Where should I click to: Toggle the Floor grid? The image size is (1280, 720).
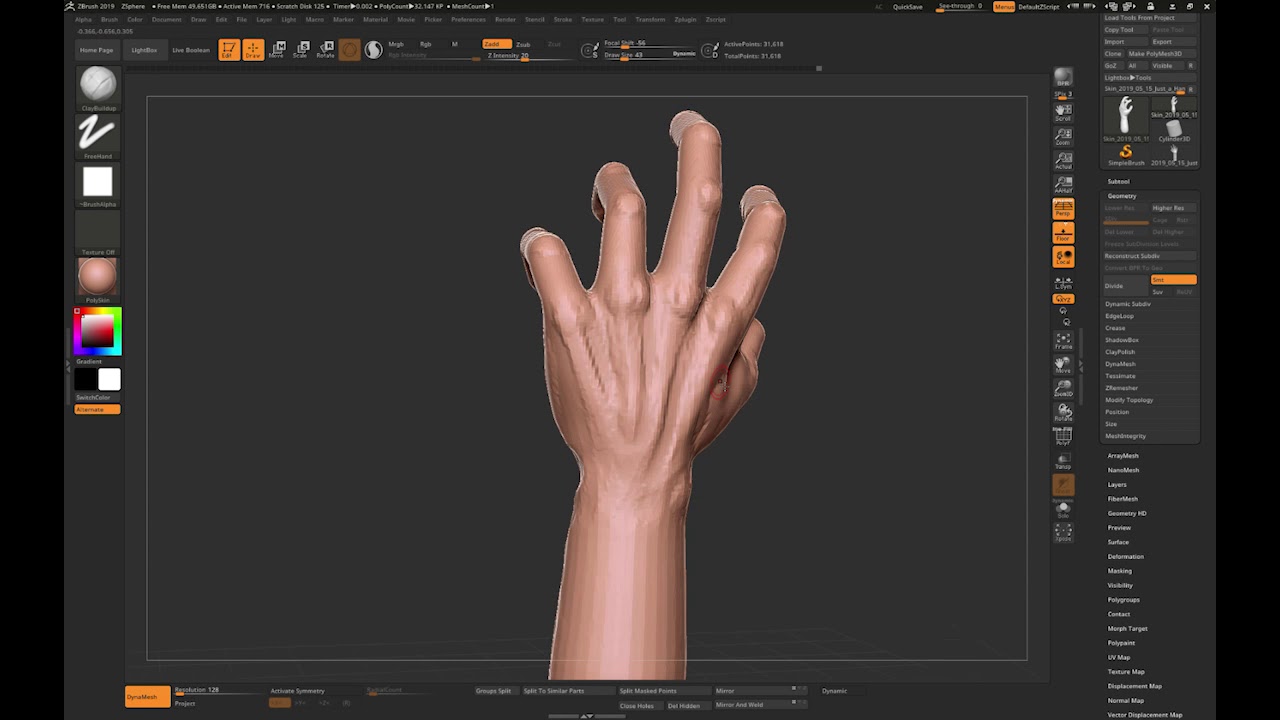tap(1063, 232)
